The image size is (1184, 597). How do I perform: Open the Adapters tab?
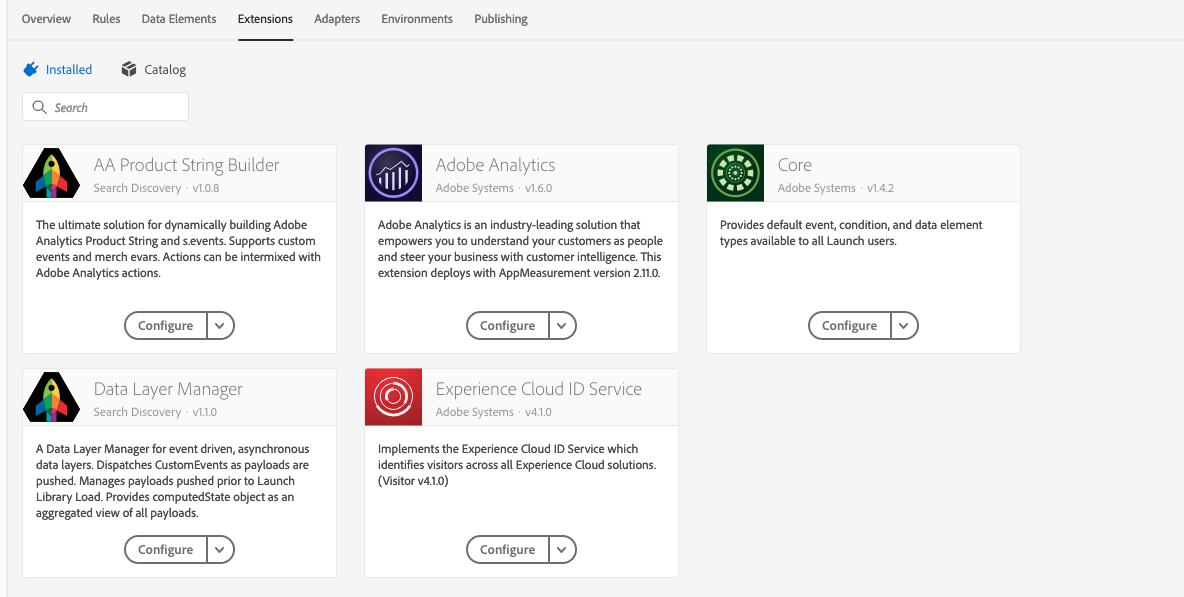337,19
